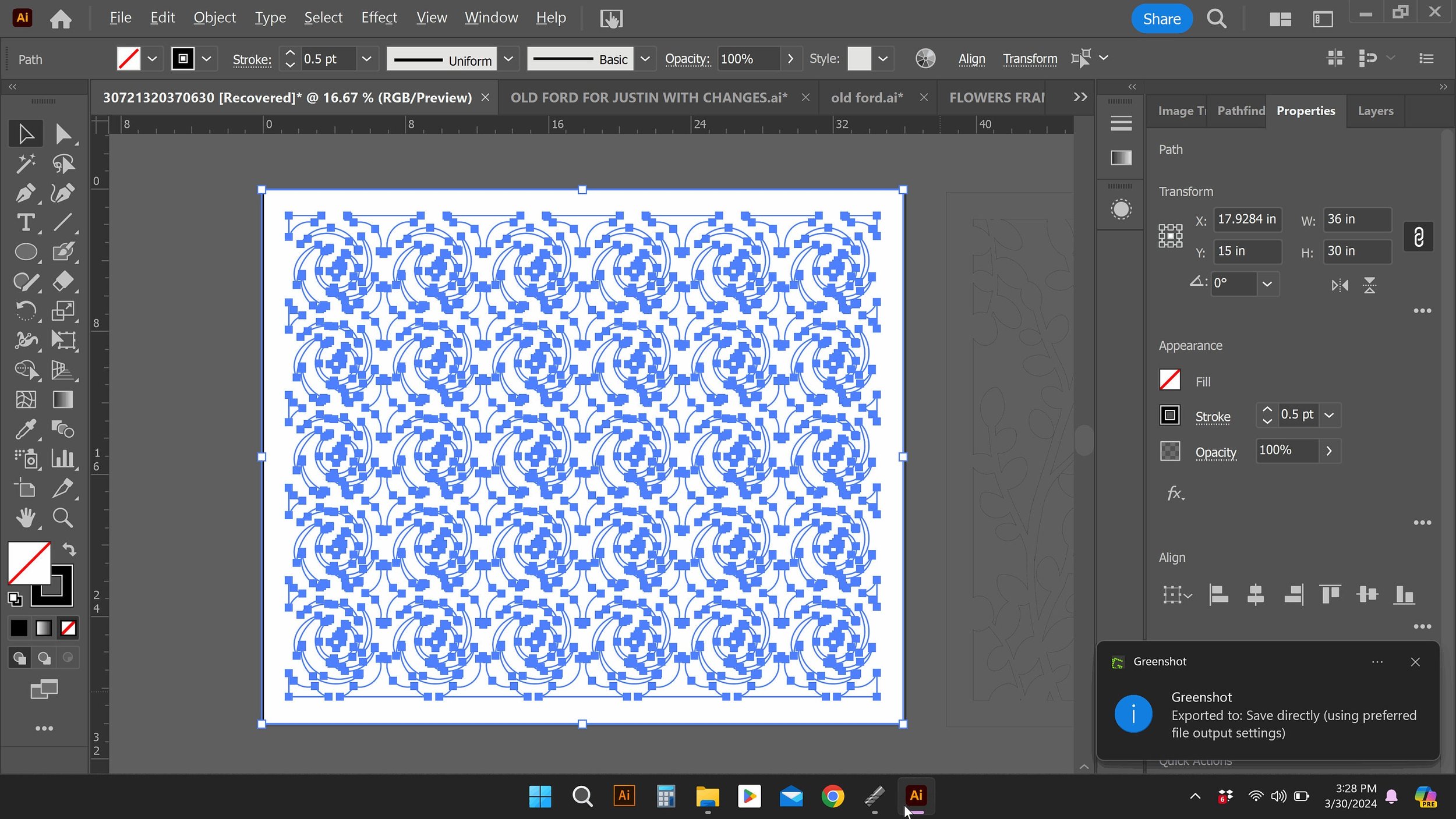The width and height of the screenshot is (1456, 819).
Task: Open the Recolor Artwork icon
Action: [925, 59]
